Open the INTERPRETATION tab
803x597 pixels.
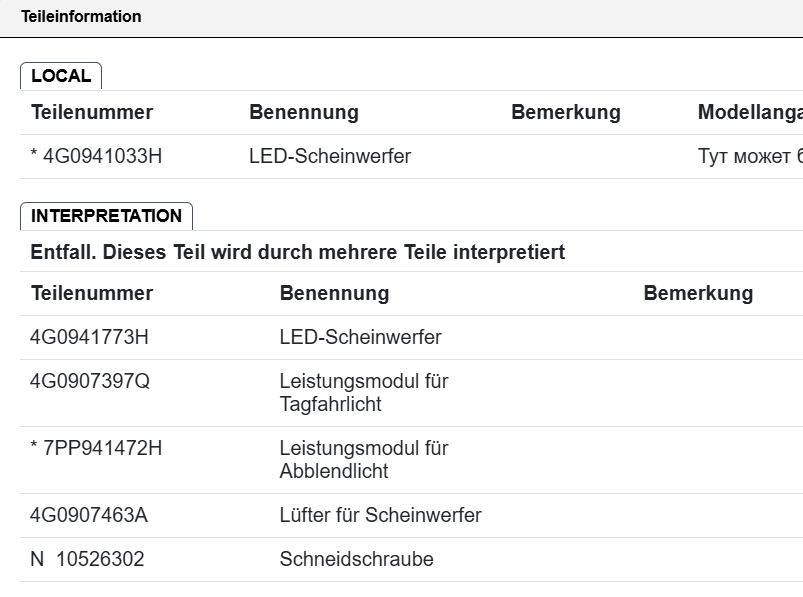[106, 216]
